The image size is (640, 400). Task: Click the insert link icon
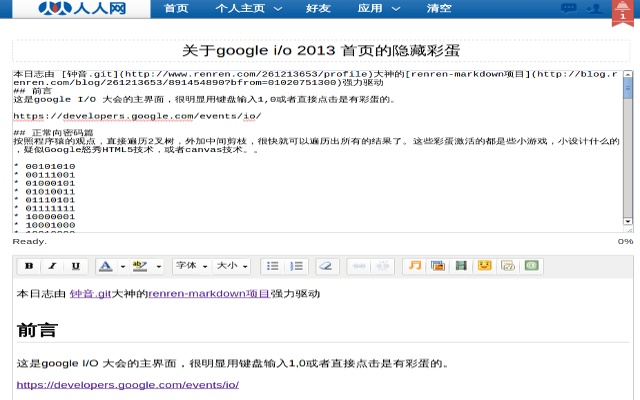[359, 266]
